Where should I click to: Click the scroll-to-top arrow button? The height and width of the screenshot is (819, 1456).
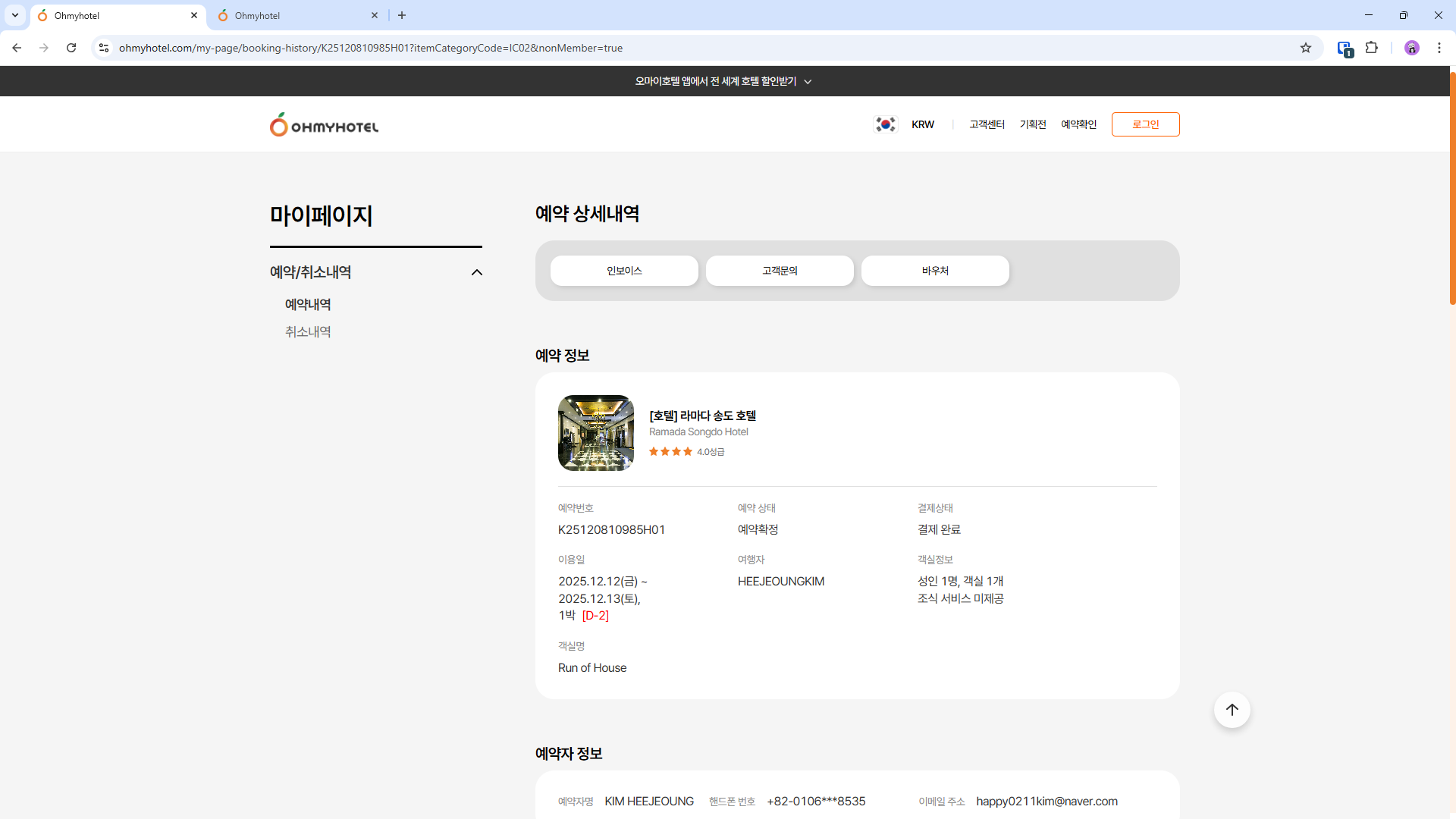tap(1232, 710)
